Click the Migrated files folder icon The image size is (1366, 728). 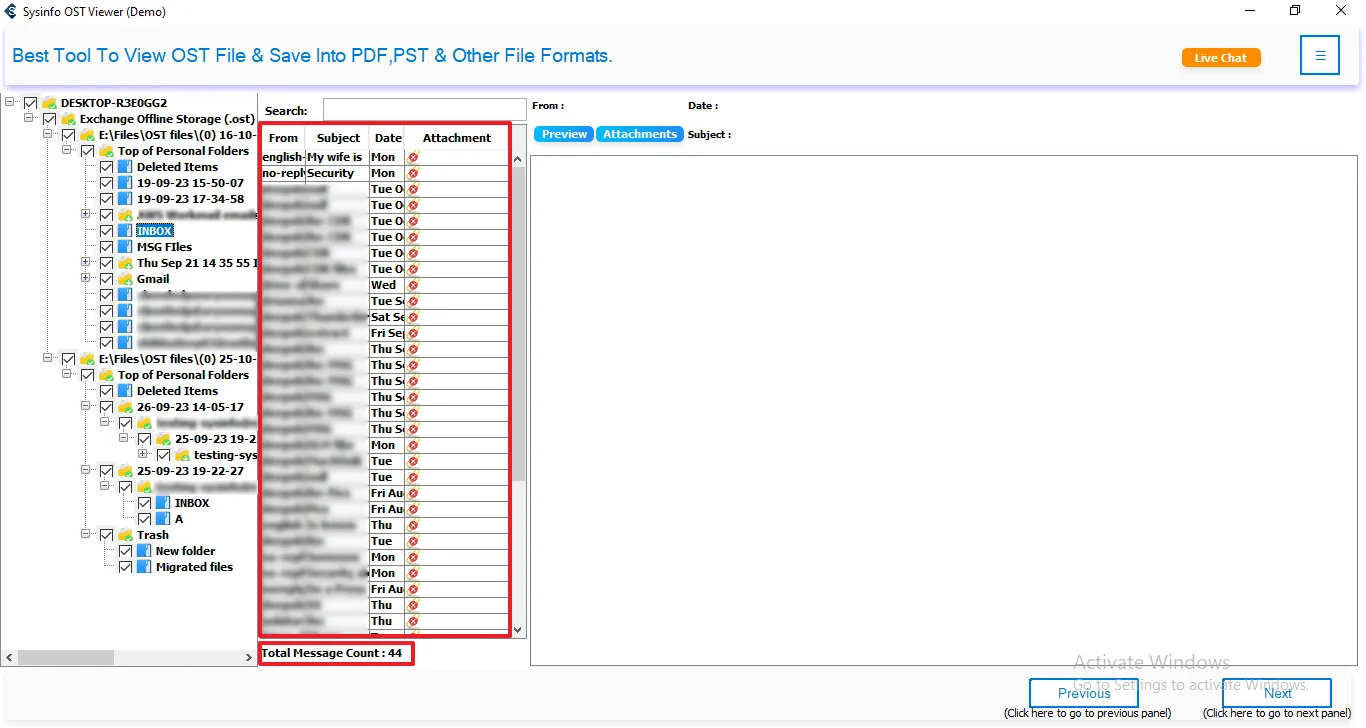pyautogui.click(x=144, y=567)
